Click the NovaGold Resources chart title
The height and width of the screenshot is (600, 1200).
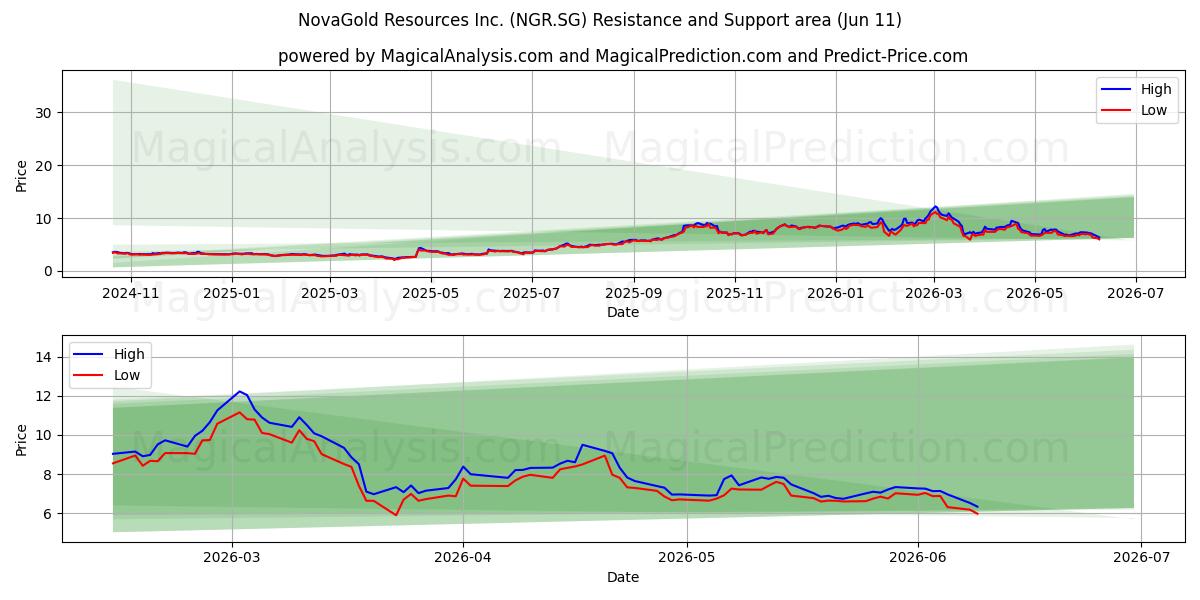[600, 20]
